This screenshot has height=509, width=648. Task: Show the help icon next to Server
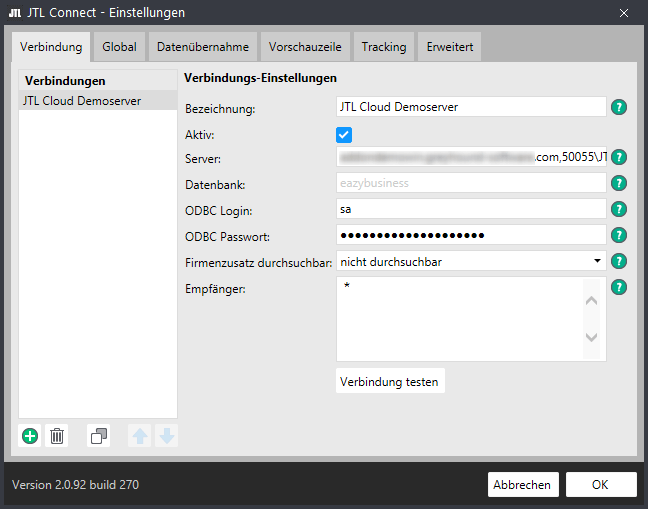619,157
